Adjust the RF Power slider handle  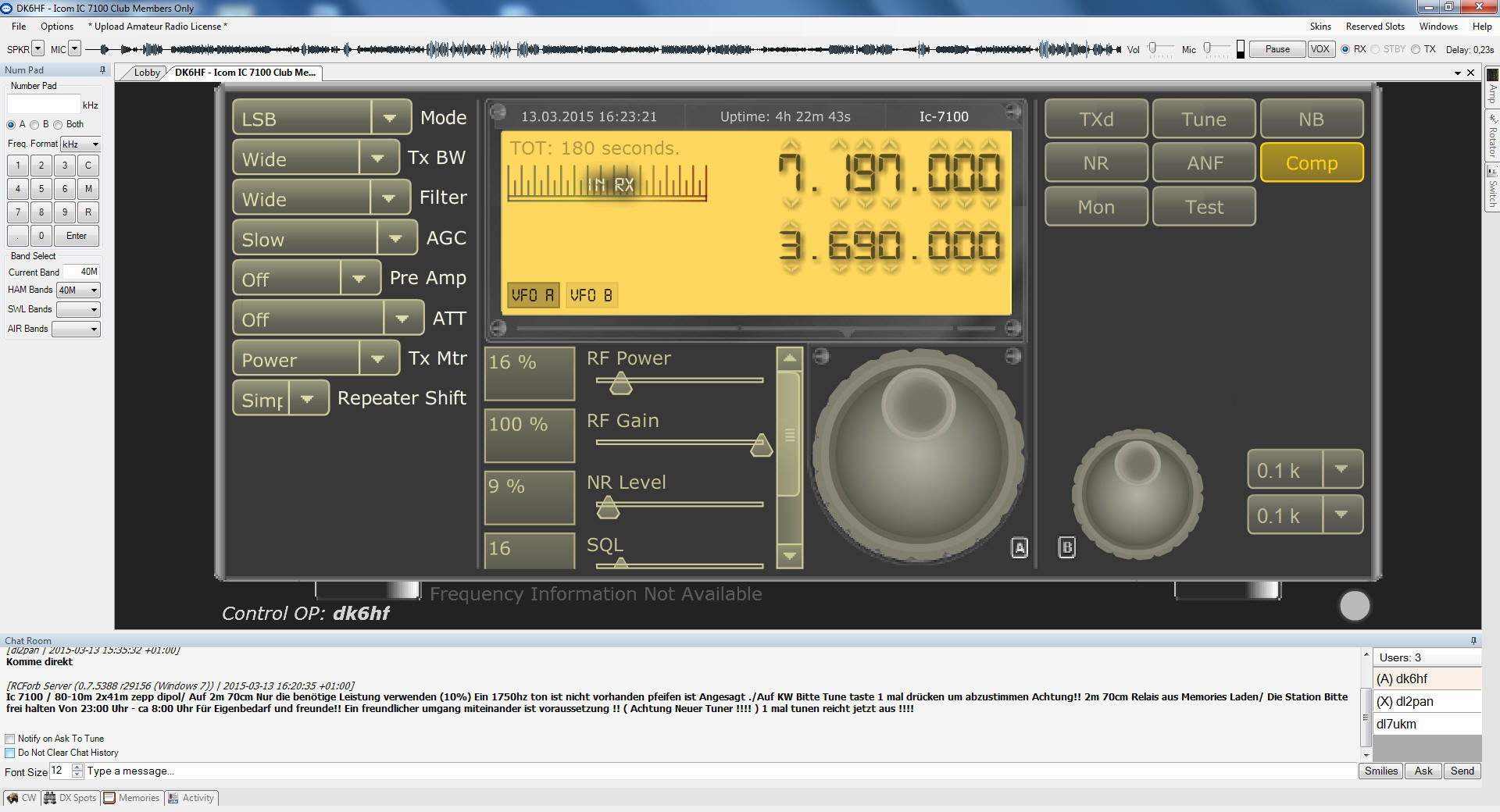coord(620,383)
